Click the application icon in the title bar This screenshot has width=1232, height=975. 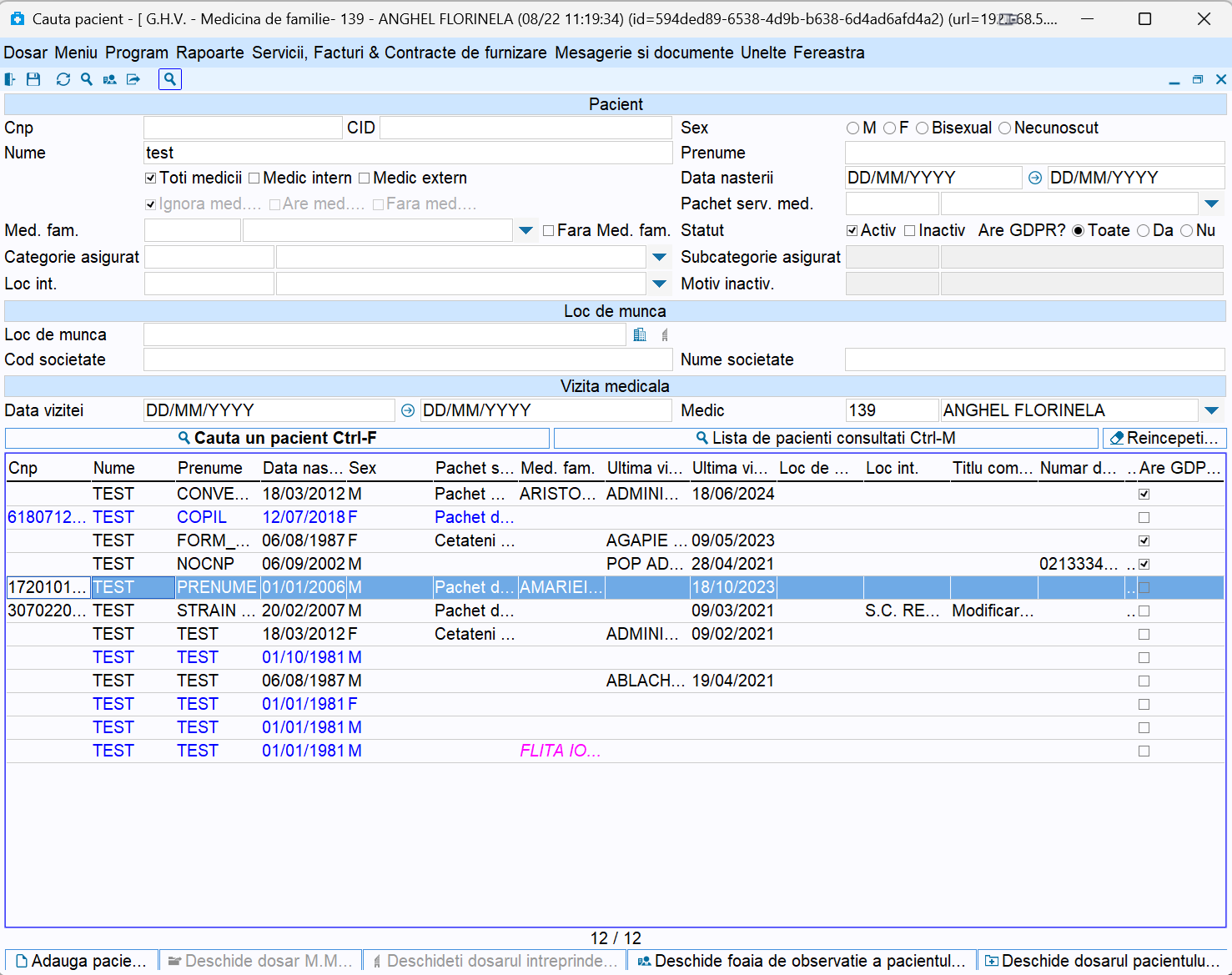click(x=18, y=18)
